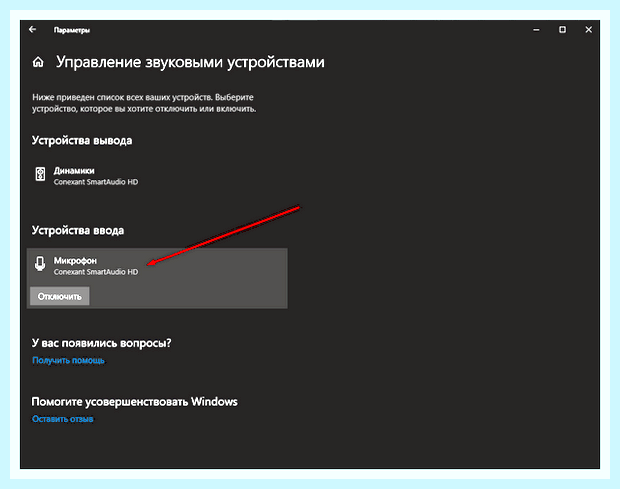The image size is (620, 489).
Task: Click the Отключить button
Action: [x=60, y=296]
